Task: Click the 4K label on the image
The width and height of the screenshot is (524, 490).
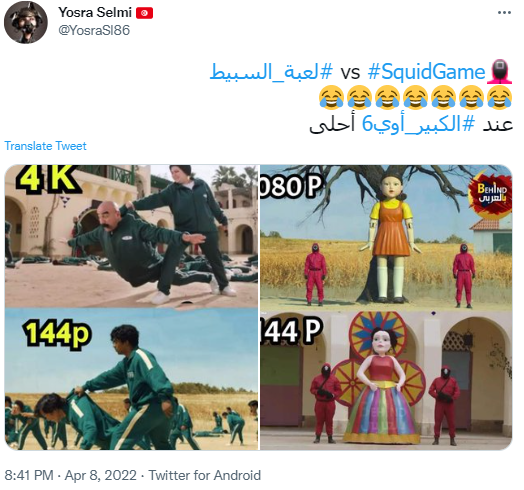Action: 46,179
